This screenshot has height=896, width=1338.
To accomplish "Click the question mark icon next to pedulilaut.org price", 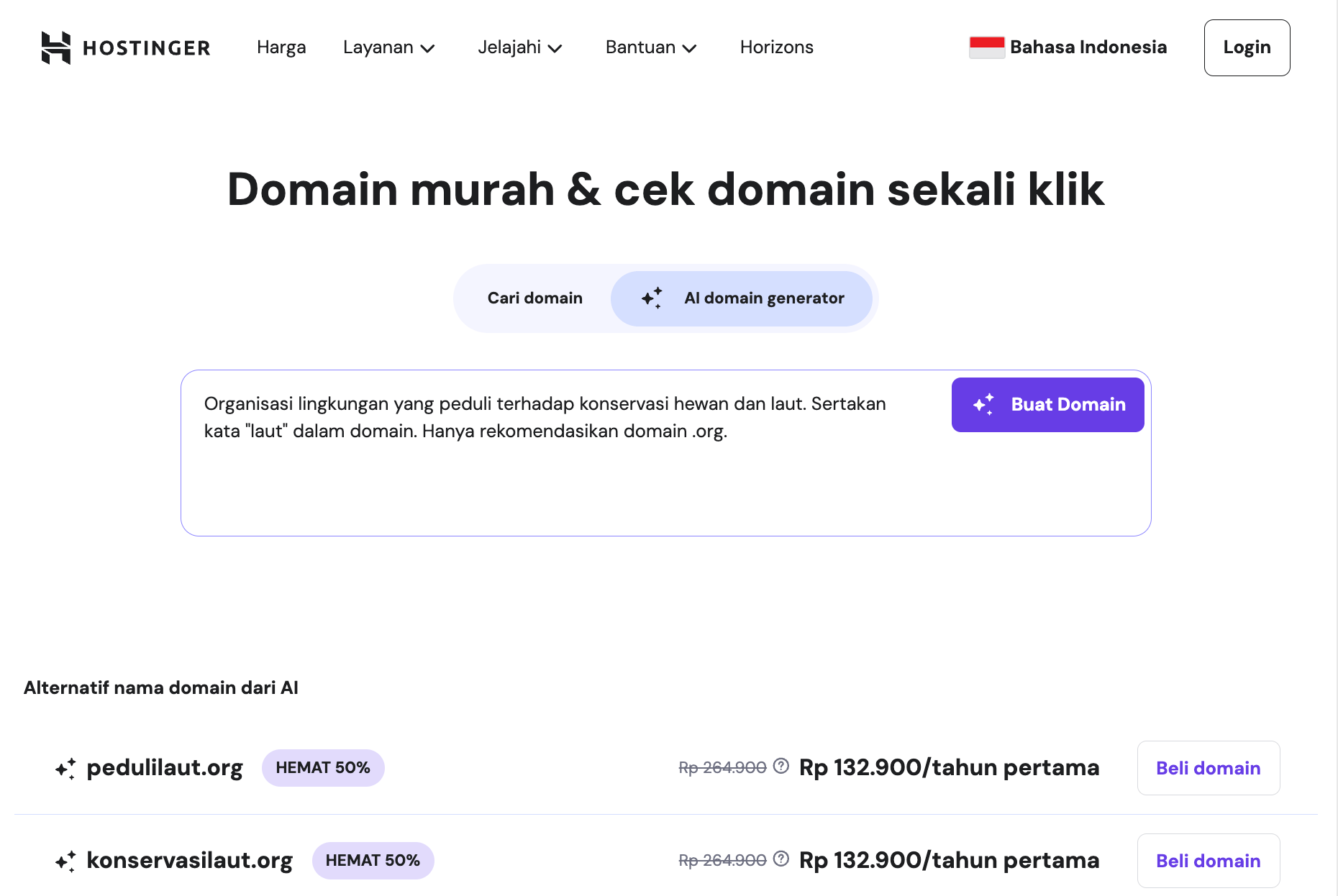I will pos(780,767).
